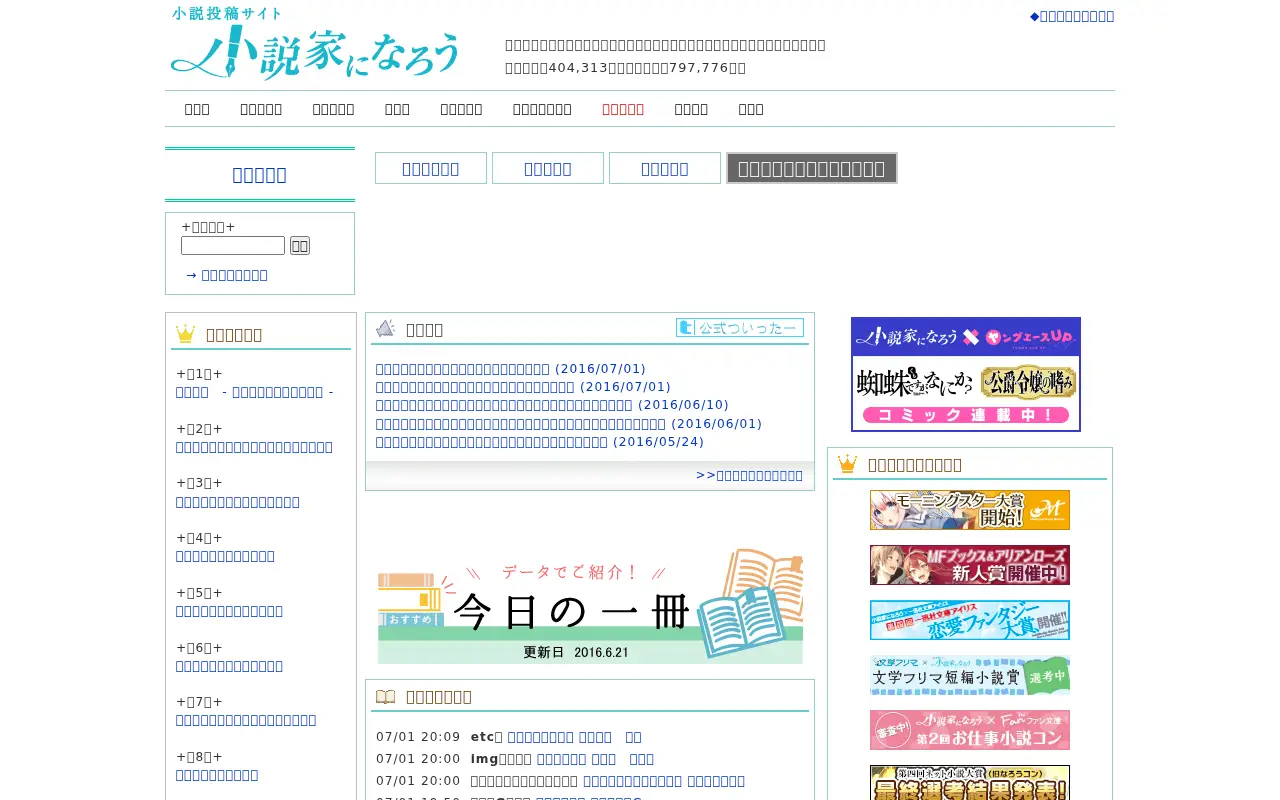Viewport: 1280px width, 800px height.
Task: Click the dark gray button beside the white buttons
Action: 812,168
